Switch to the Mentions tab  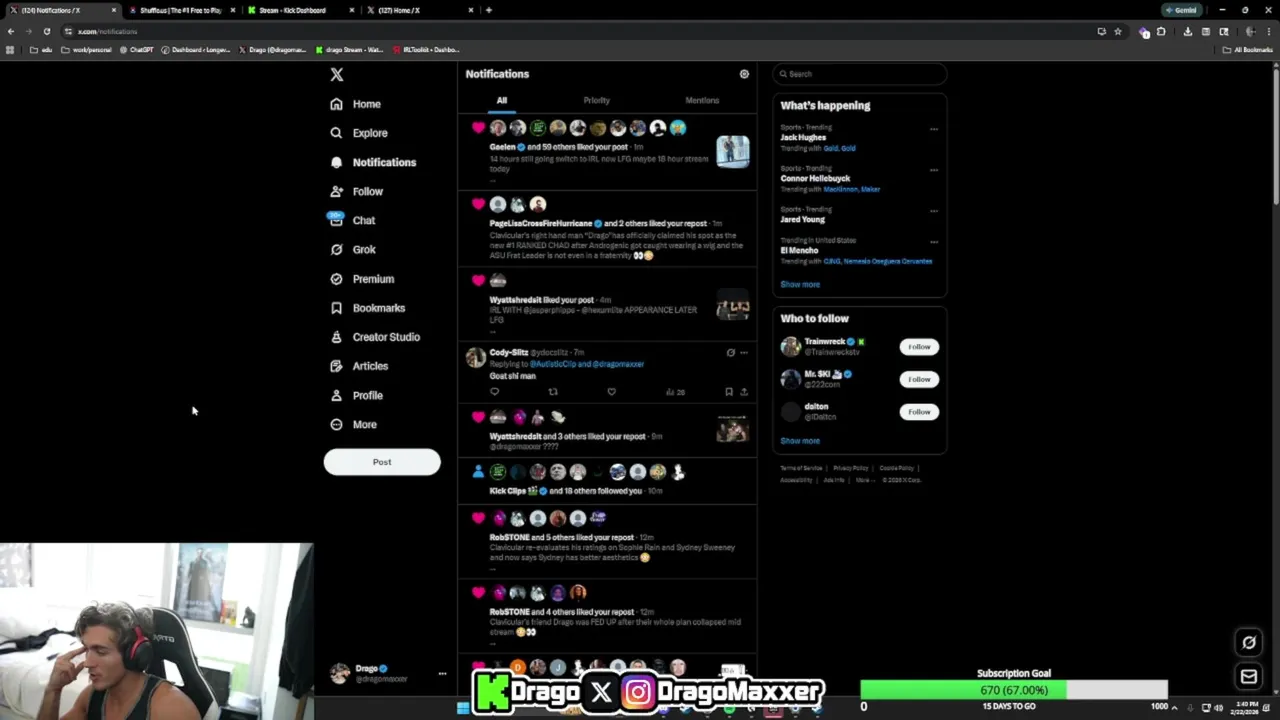pyautogui.click(x=702, y=101)
